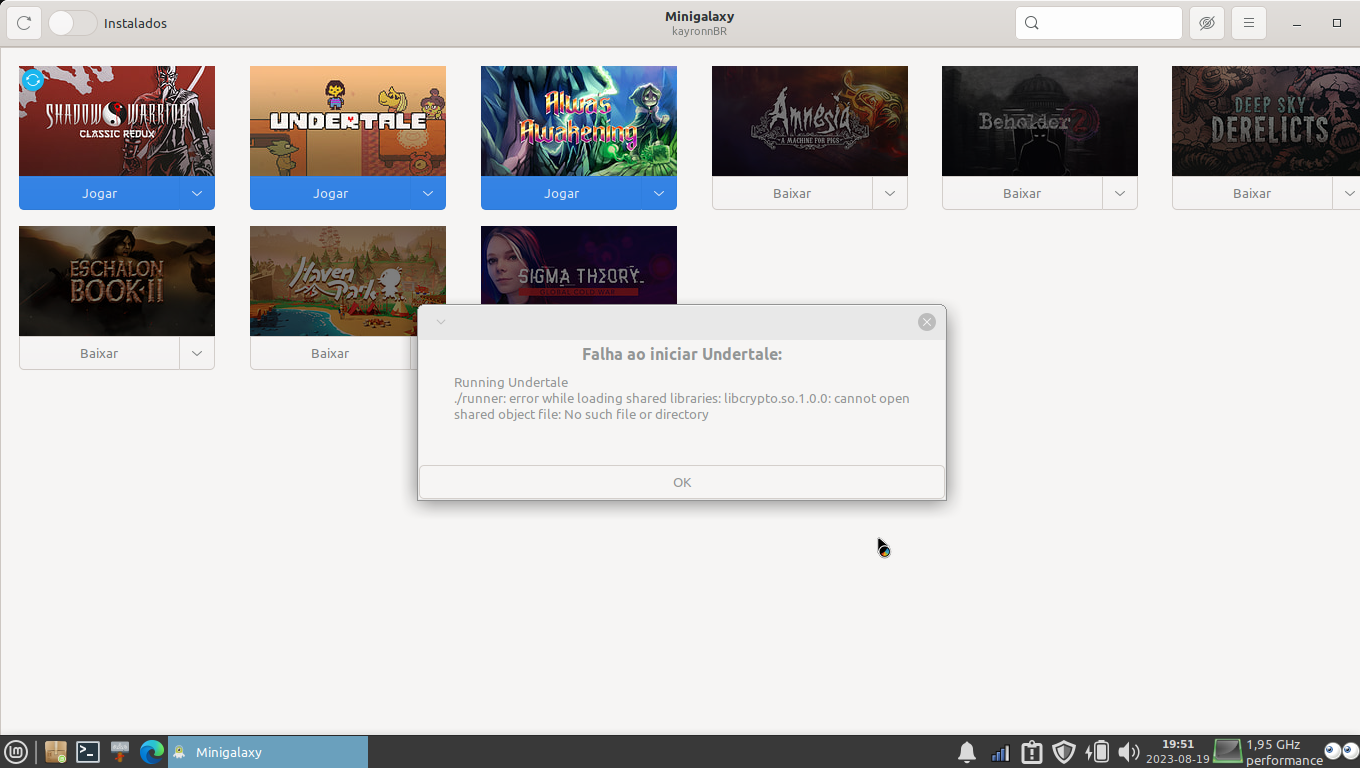Expand Deep Sky Derelicts options dropdown
The image size is (1360, 768).
(x=1349, y=193)
